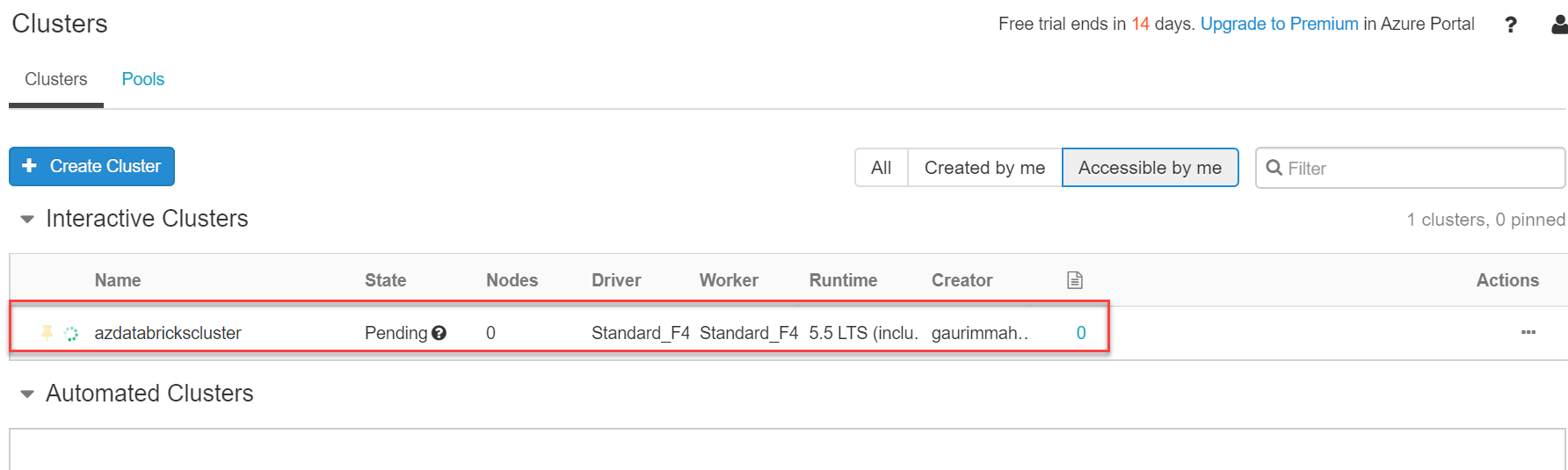Image resolution: width=1568 pixels, height=470 pixels.
Task: Click the attached notebooks count 0 link
Action: point(1081,333)
